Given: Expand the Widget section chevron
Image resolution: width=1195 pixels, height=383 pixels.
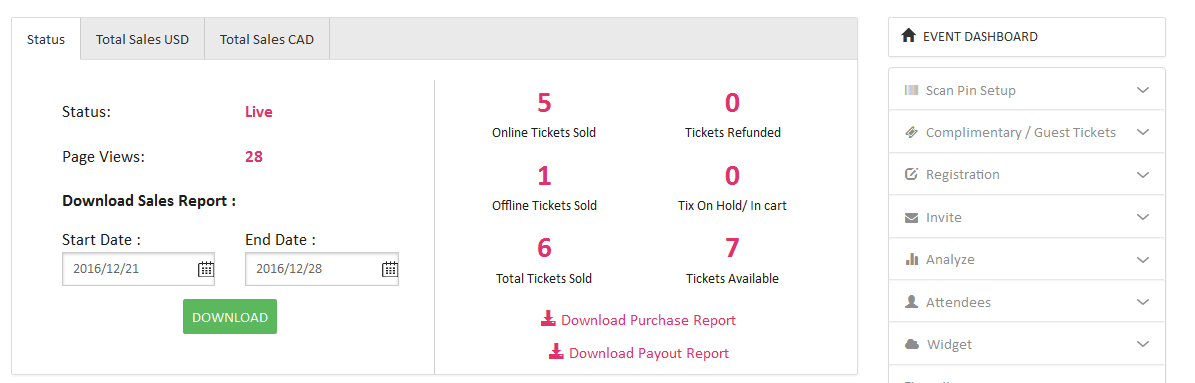Looking at the screenshot, I should tap(1142, 344).
